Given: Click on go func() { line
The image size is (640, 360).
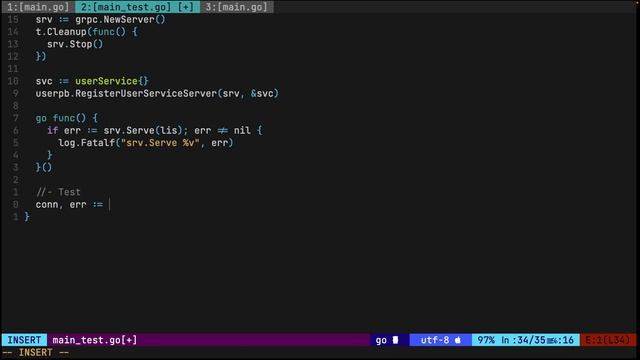Looking at the screenshot, I should [x=67, y=118].
